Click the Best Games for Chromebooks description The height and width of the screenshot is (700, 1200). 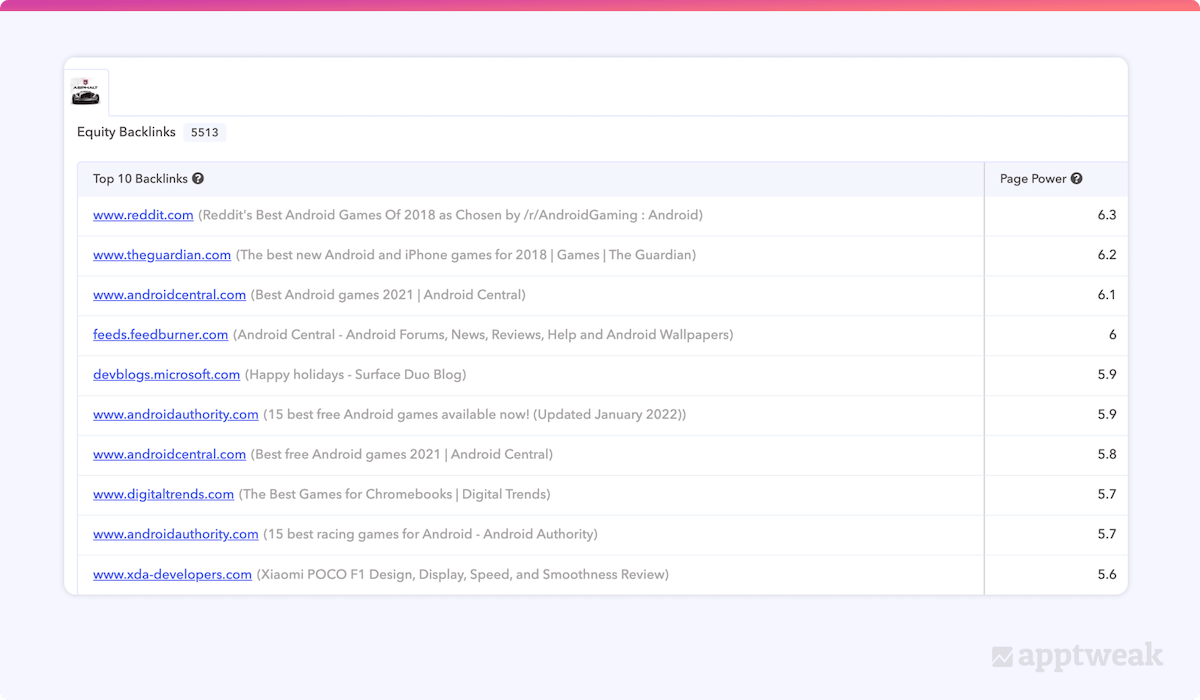[395, 494]
